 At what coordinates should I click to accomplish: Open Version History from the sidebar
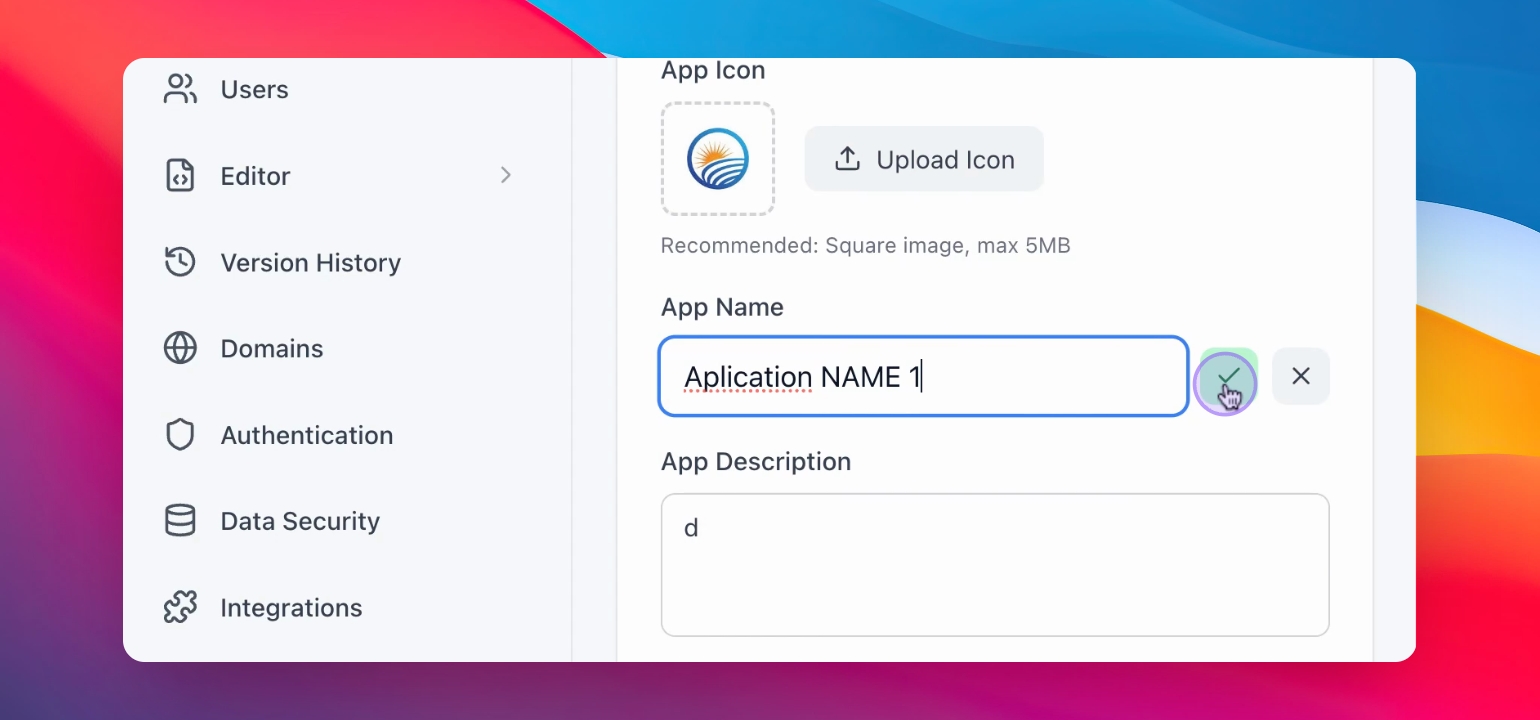(311, 262)
